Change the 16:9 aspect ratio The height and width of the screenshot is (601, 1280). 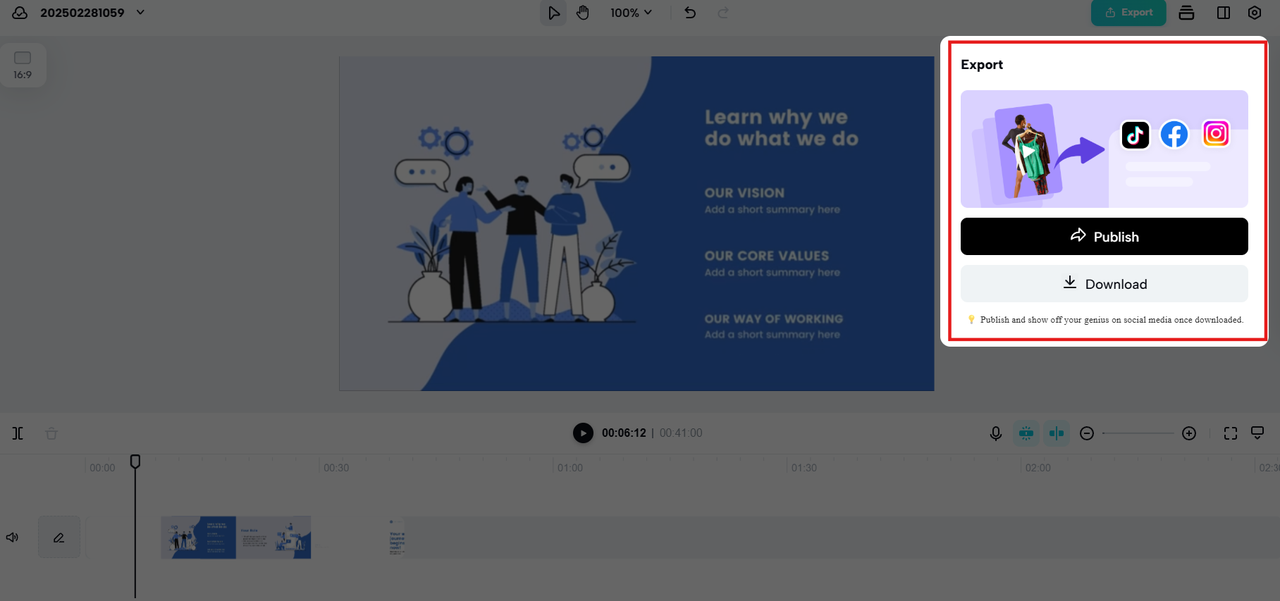point(22,65)
